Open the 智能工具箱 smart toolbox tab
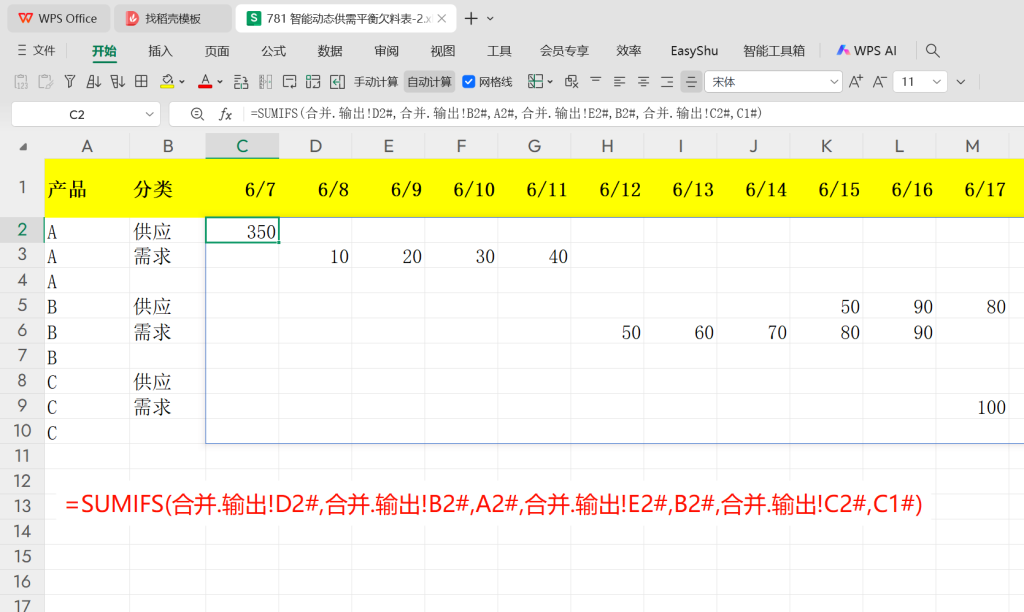Viewport: 1024px width, 612px height. pos(774,51)
